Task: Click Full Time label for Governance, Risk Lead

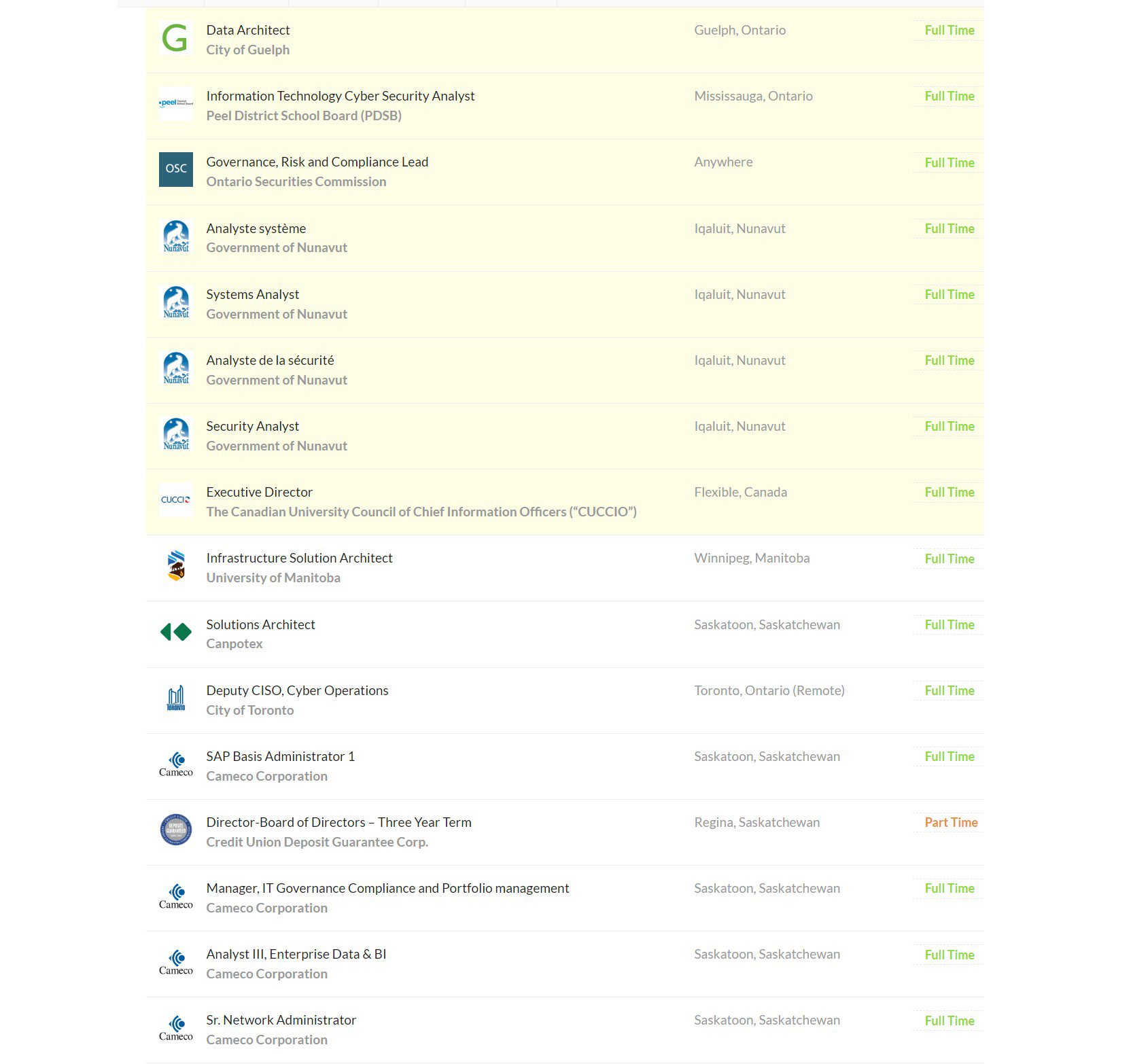Action: pos(950,162)
